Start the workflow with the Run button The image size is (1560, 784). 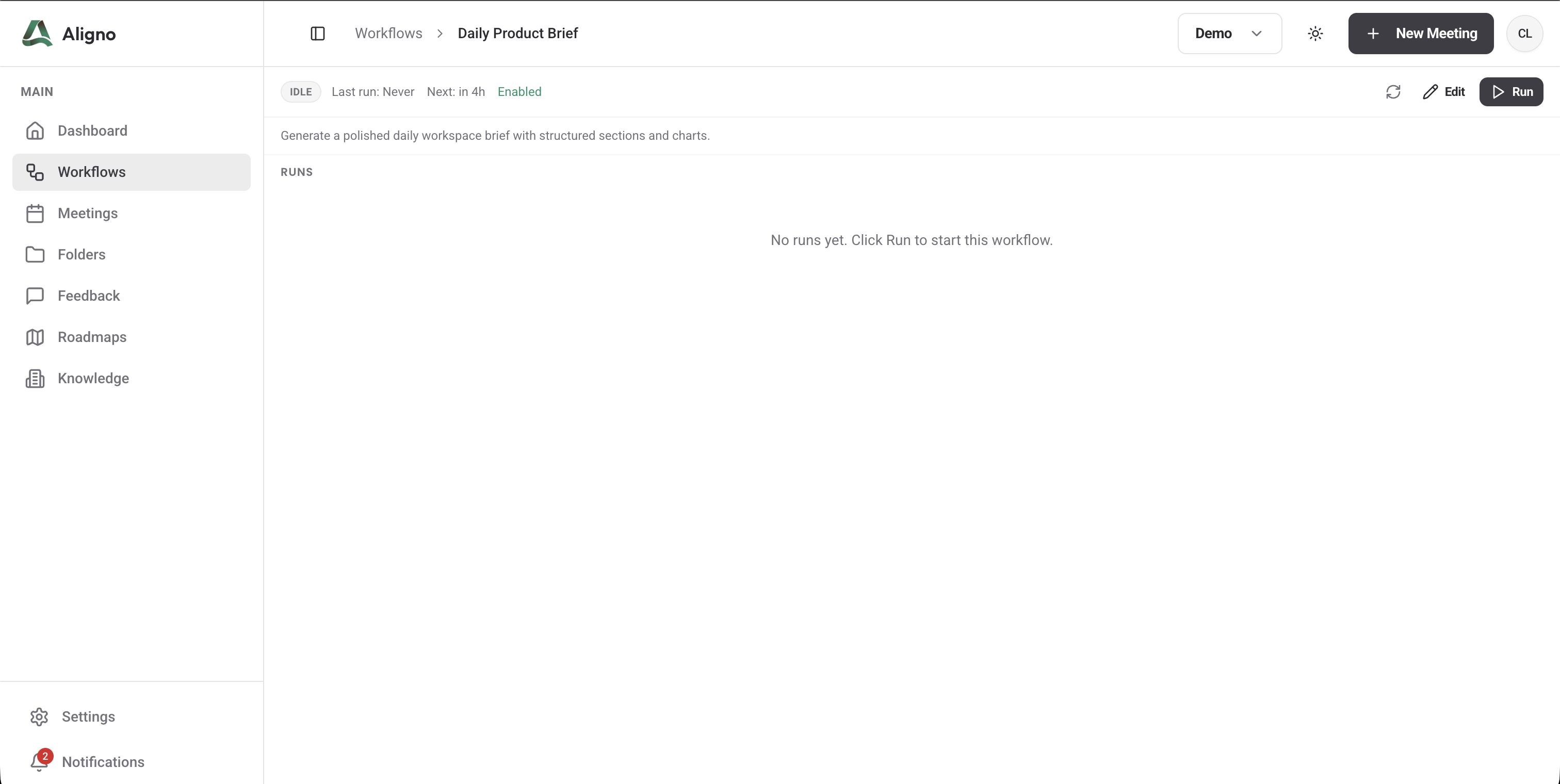[1512, 91]
